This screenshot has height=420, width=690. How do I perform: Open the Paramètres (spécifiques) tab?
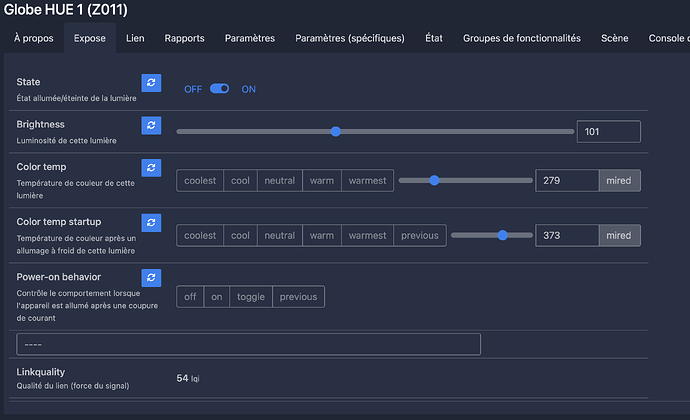coord(350,38)
